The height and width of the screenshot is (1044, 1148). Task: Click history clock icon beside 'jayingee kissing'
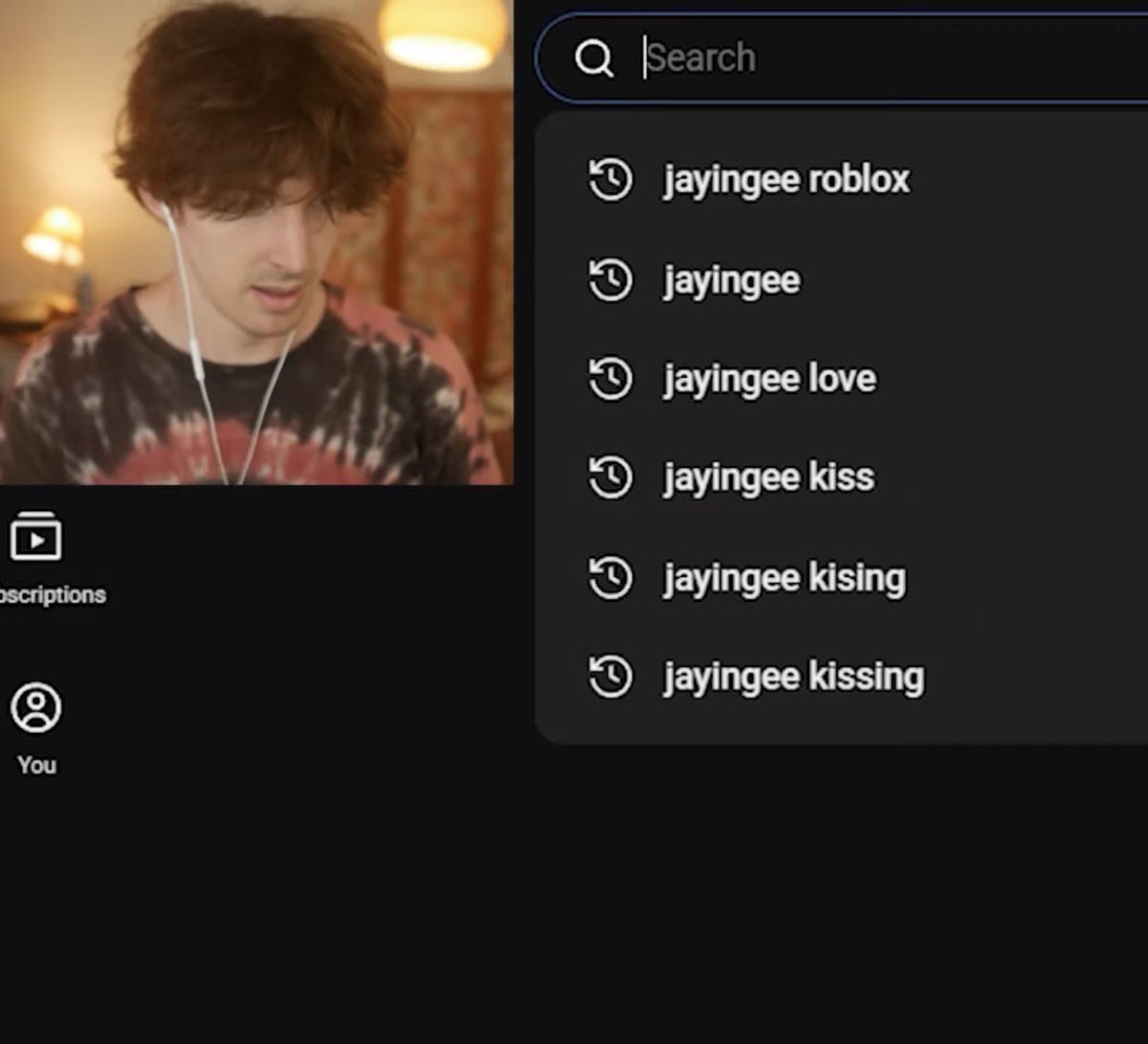point(610,677)
